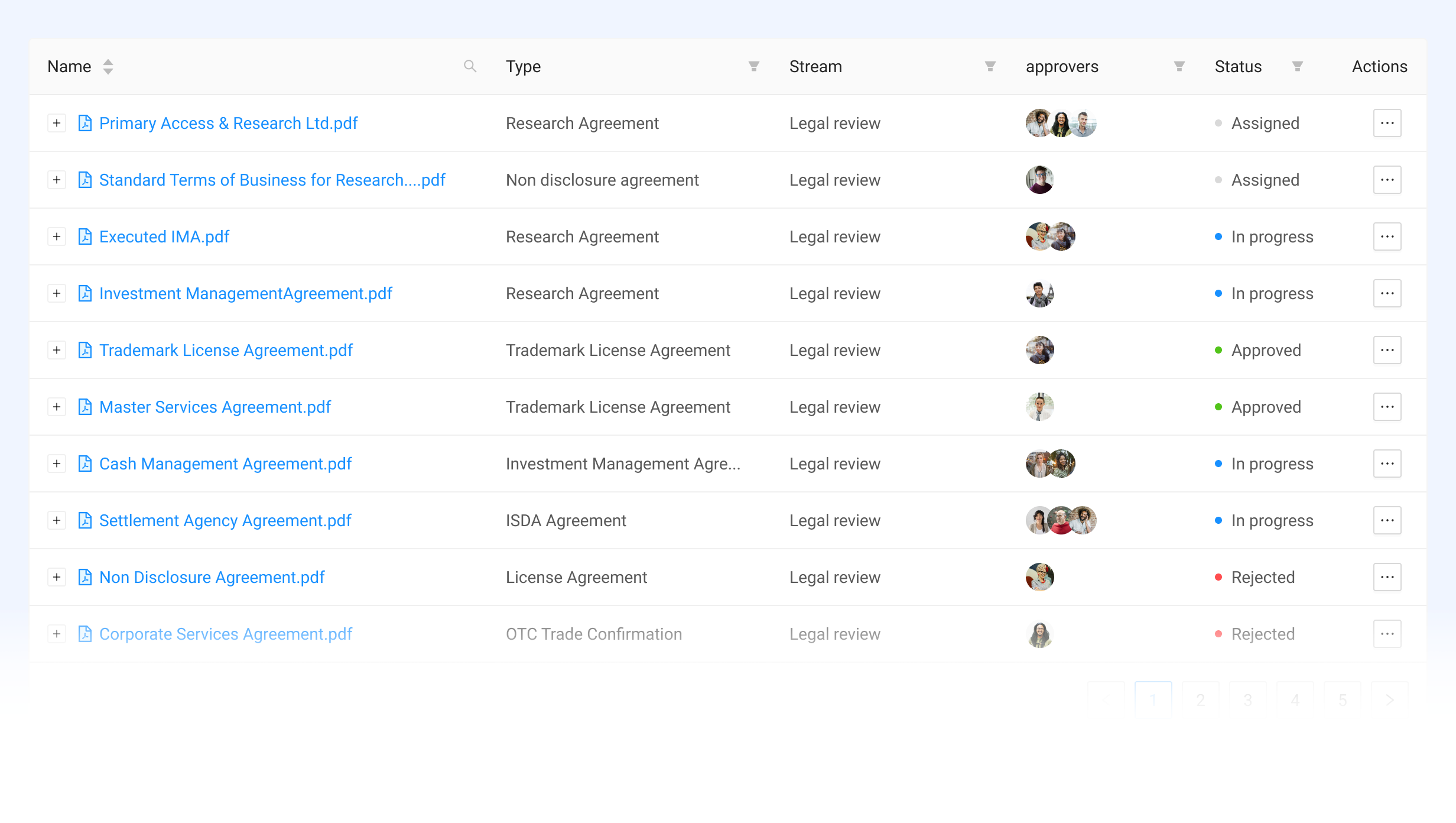
Task: Click the Name column header
Action: coord(69,66)
